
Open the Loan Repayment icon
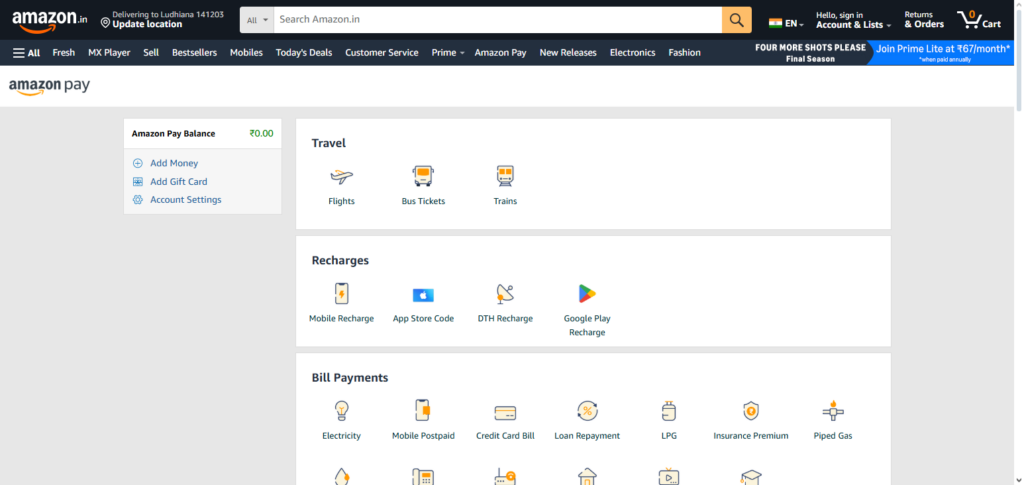pyautogui.click(x=587, y=411)
